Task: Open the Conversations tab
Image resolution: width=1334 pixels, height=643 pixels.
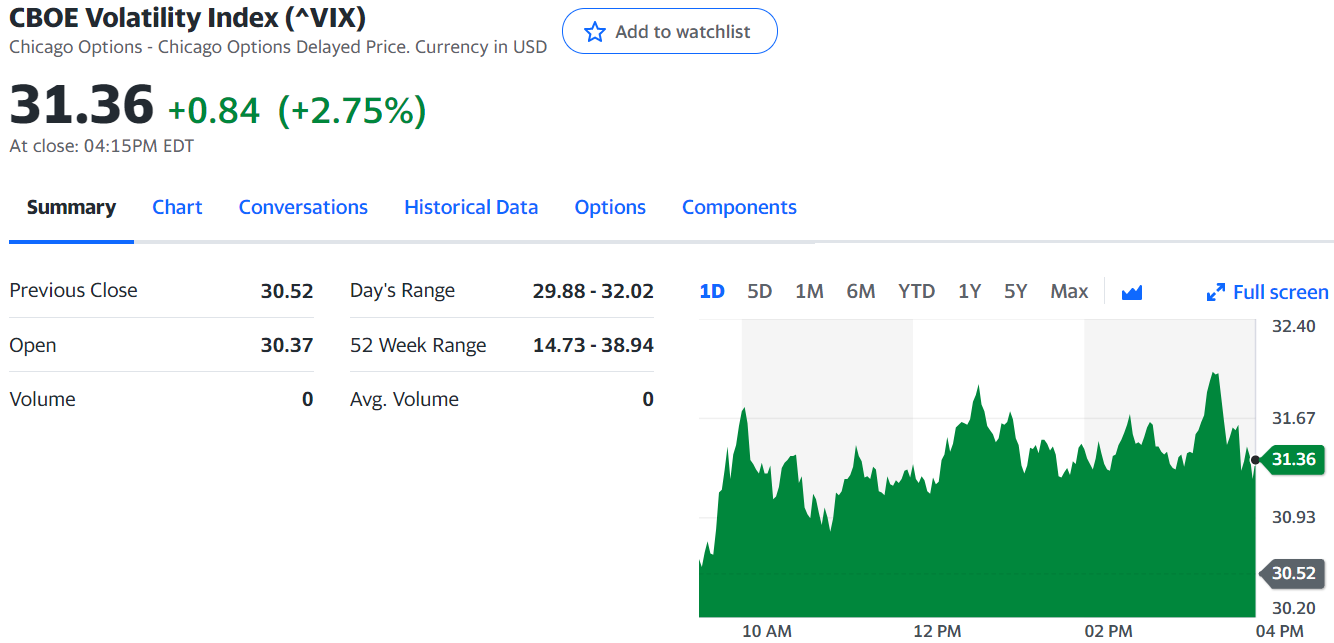Action: click(303, 207)
